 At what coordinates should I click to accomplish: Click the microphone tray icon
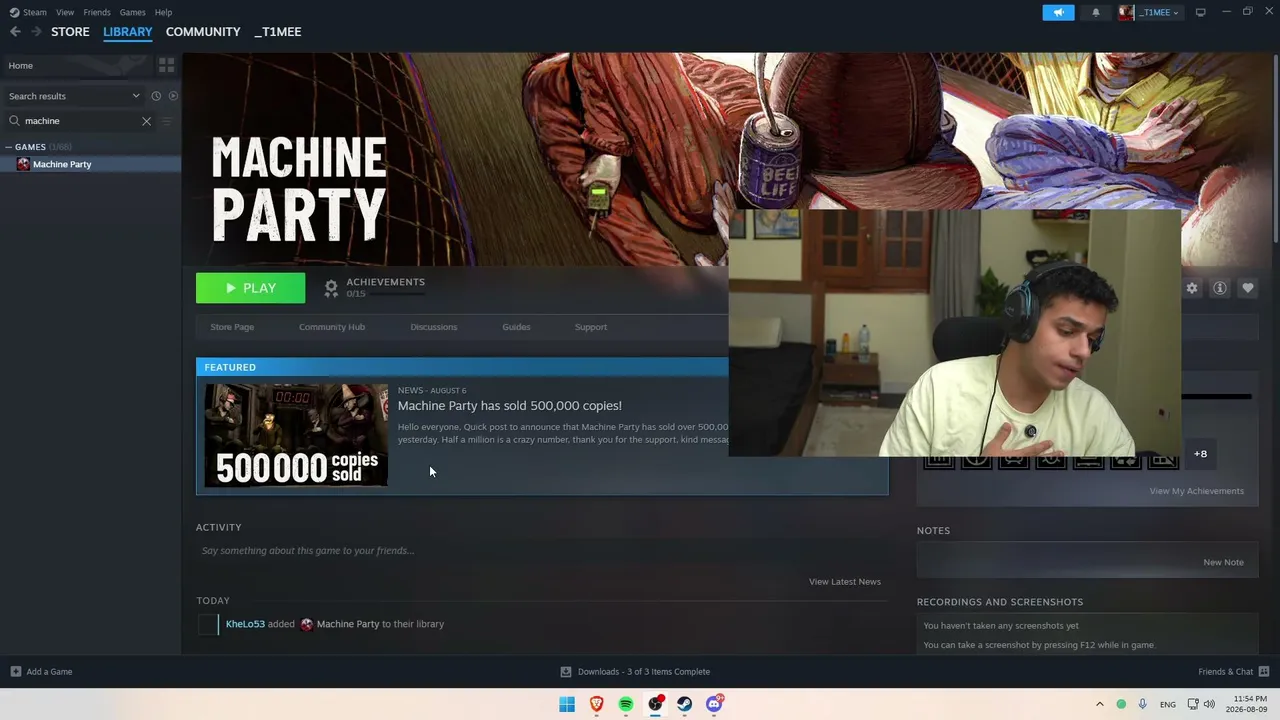[x=1143, y=704]
